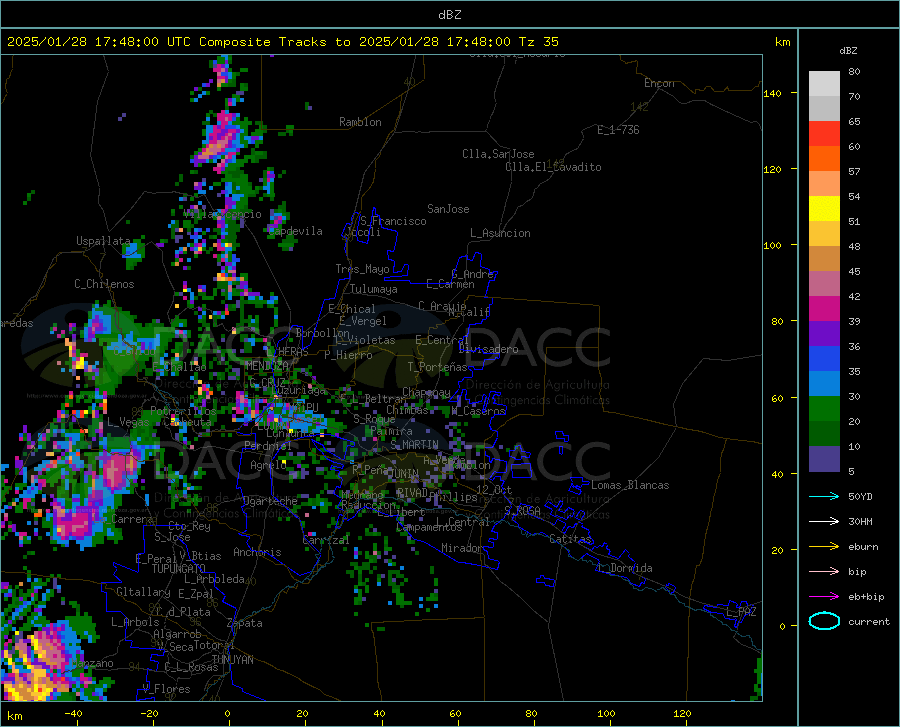
Task: Click the 'Anchoris' map label
Action: 257,552
